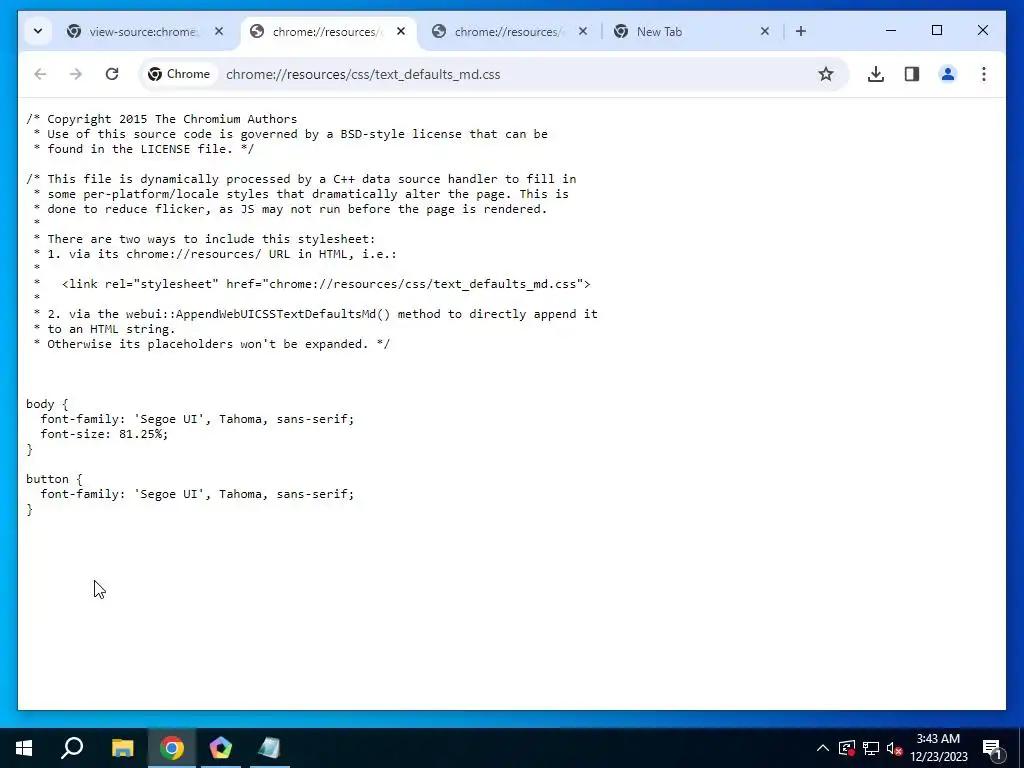The height and width of the screenshot is (768, 1024).
Task: Click the notepad-style app taskbar icon
Action: tap(270, 748)
